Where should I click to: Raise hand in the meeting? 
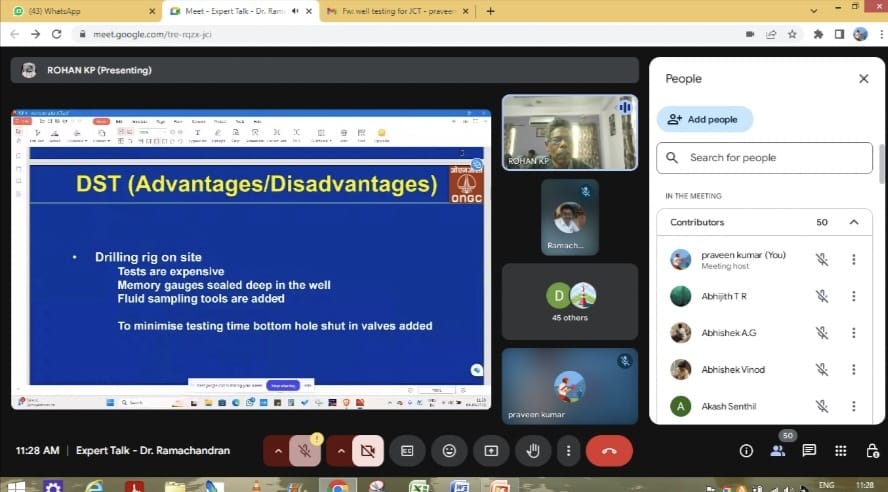pos(533,451)
